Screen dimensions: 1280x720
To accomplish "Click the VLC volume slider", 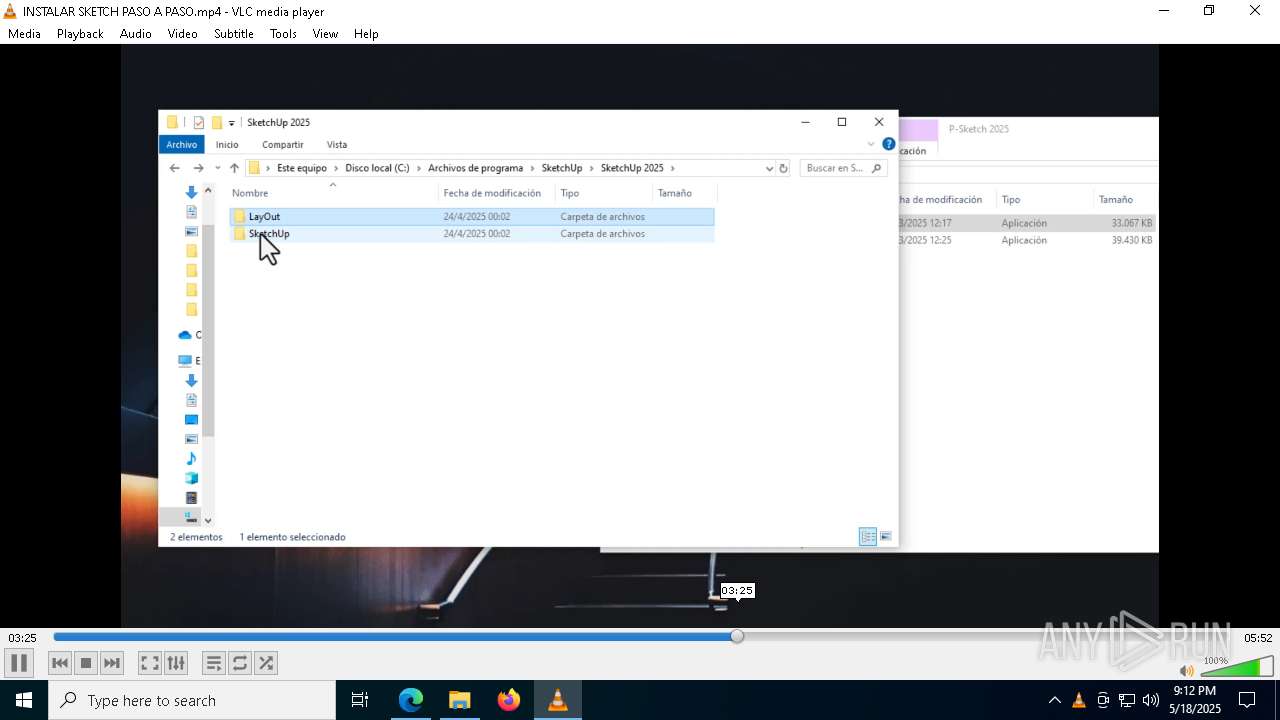I will [1236, 667].
